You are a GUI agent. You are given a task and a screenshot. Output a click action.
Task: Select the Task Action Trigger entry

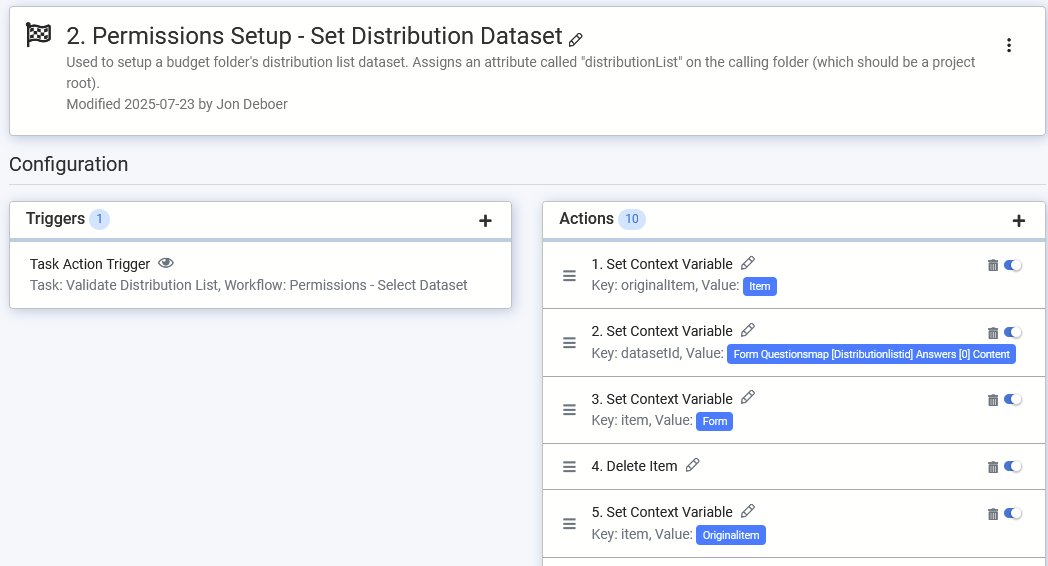pos(90,264)
